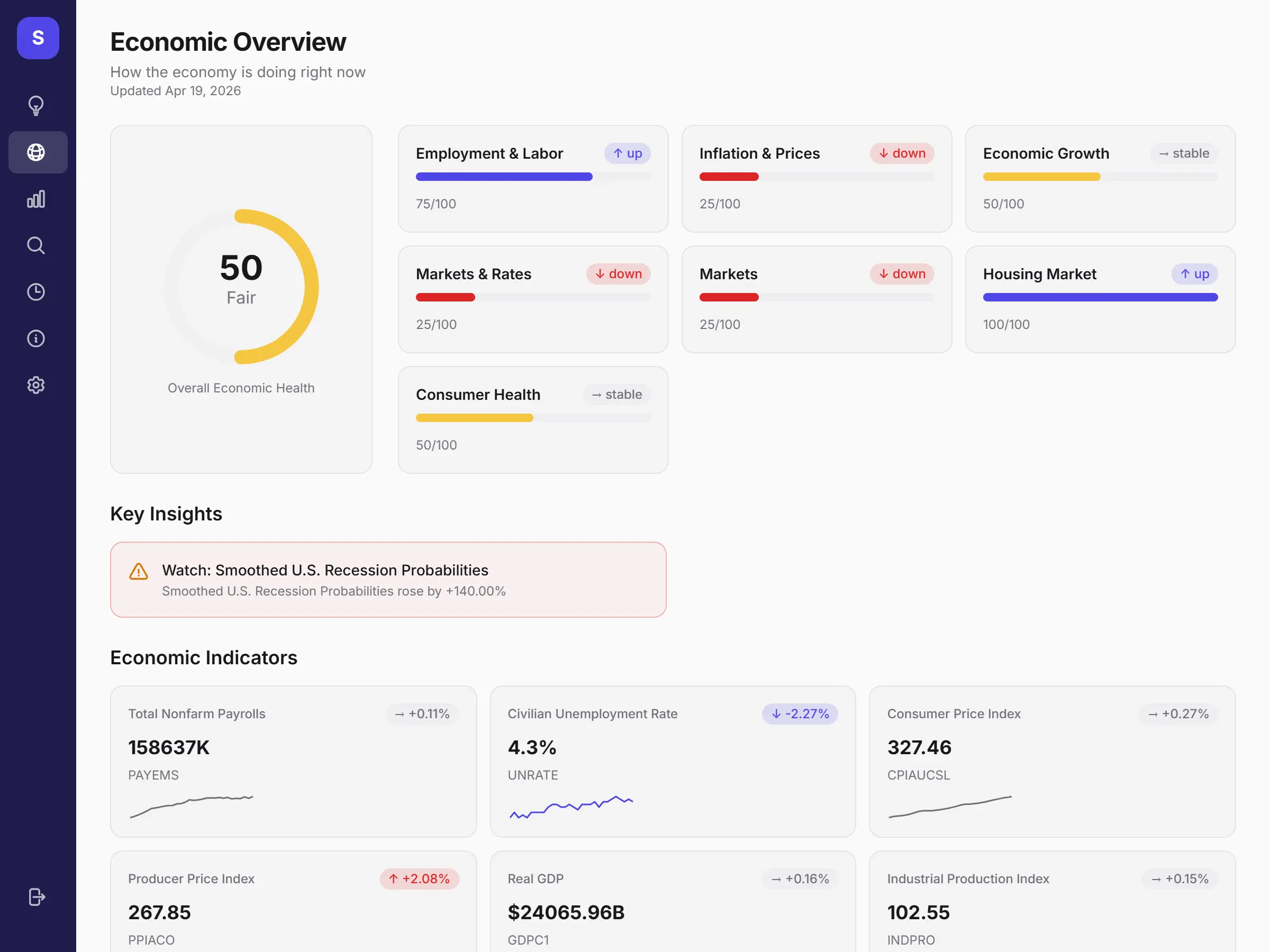The width and height of the screenshot is (1270, 952).
Task: Click the Recession Probabilities watch alert
Action: tap(388, 580)
